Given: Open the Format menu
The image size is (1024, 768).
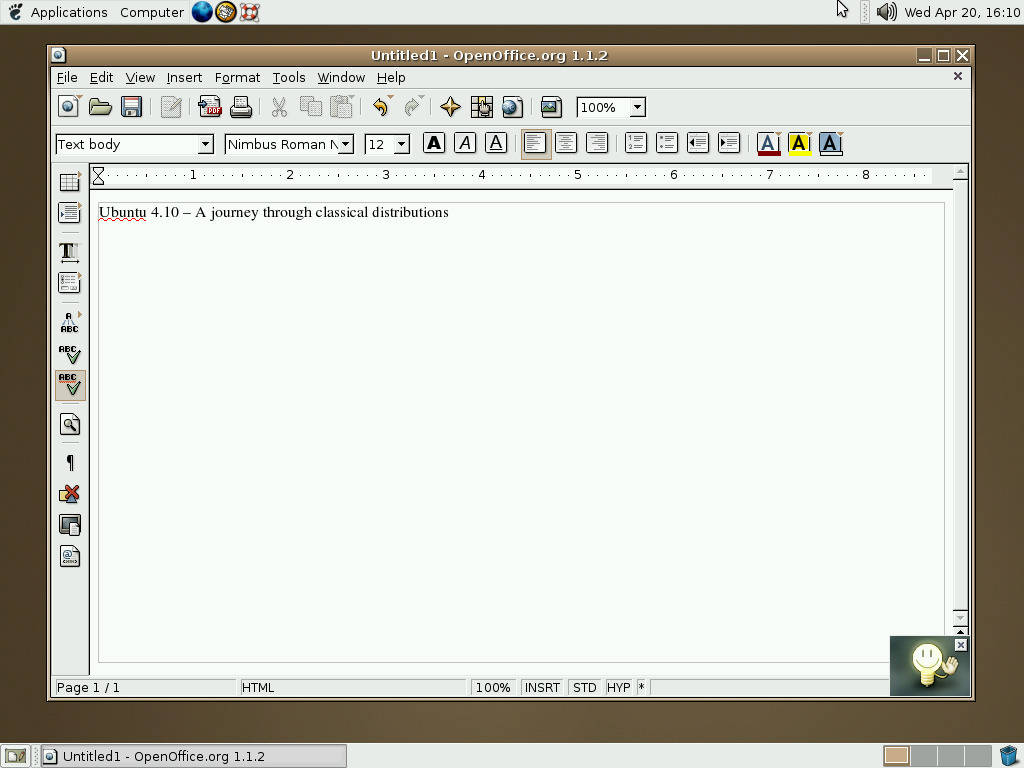Looking at the screenshot, I should [237, 77].
